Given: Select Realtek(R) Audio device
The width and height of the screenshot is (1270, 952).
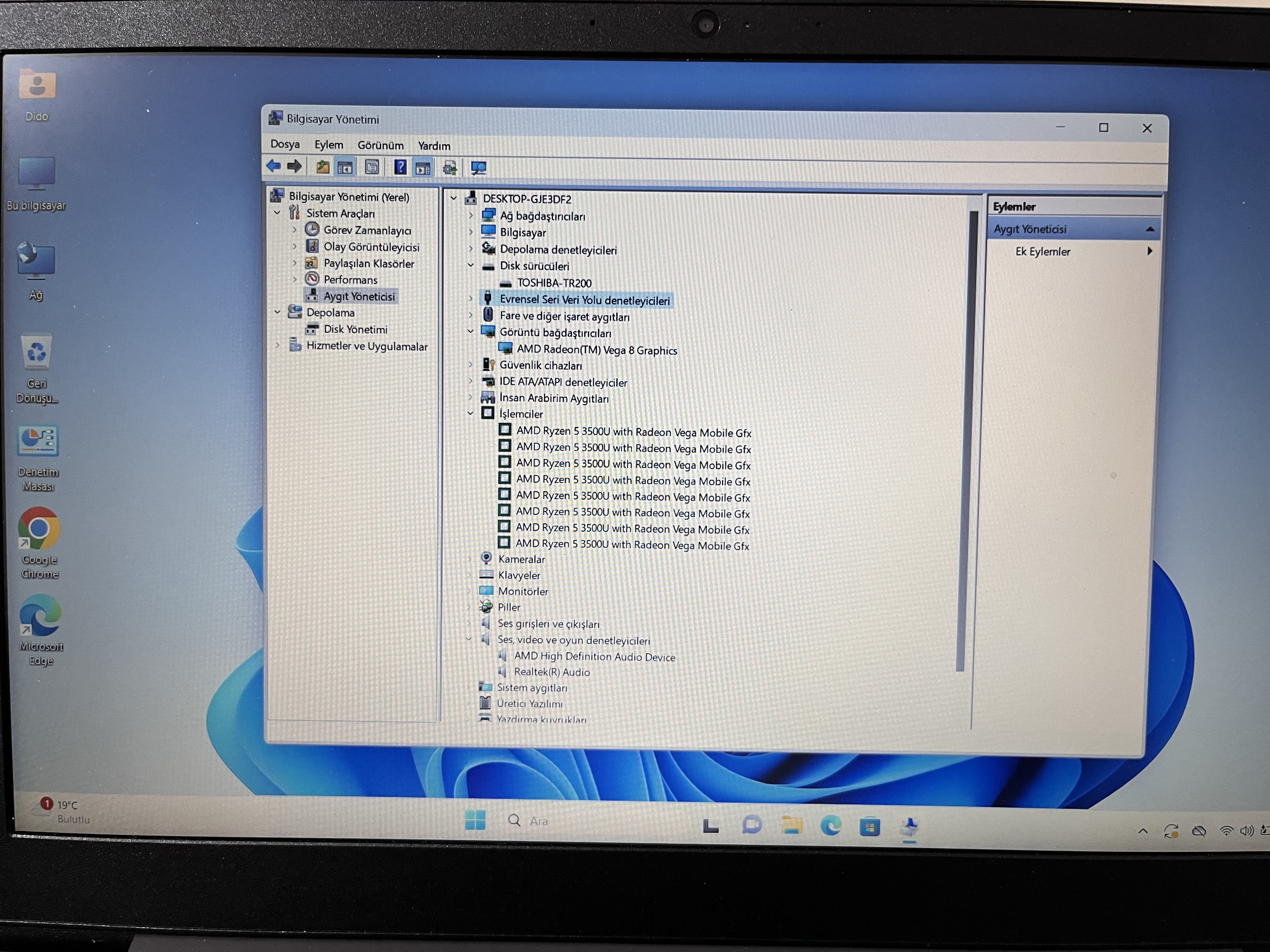Looking at the screenshot, I should (x=552, y=671).
